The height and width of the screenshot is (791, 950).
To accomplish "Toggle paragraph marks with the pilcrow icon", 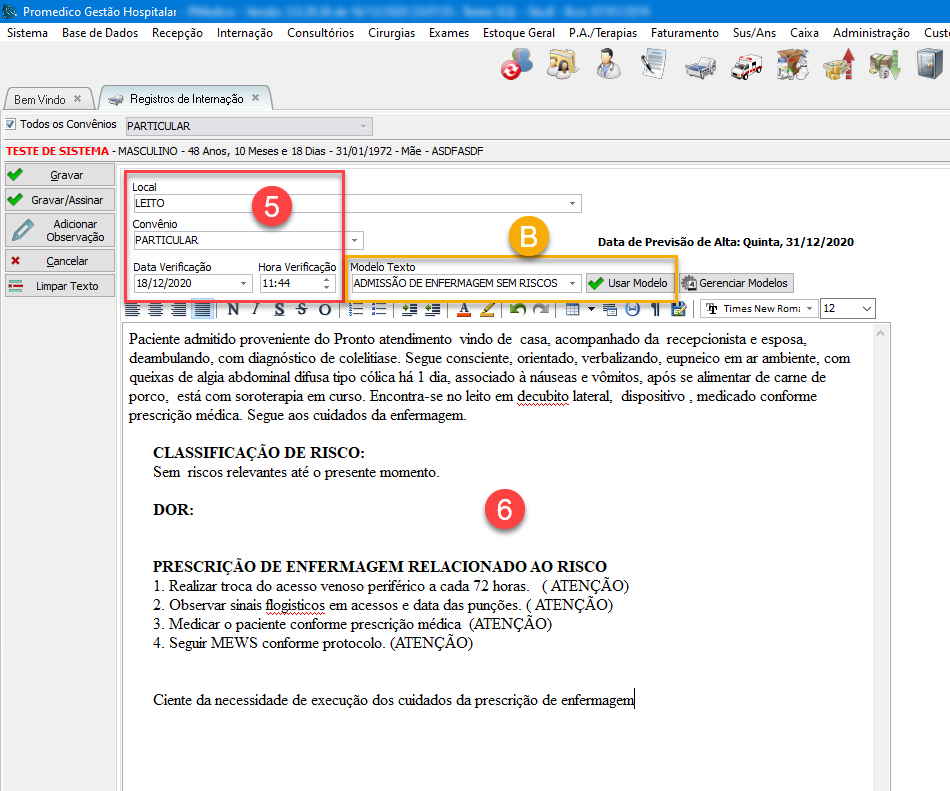I will tap(656, 309).
